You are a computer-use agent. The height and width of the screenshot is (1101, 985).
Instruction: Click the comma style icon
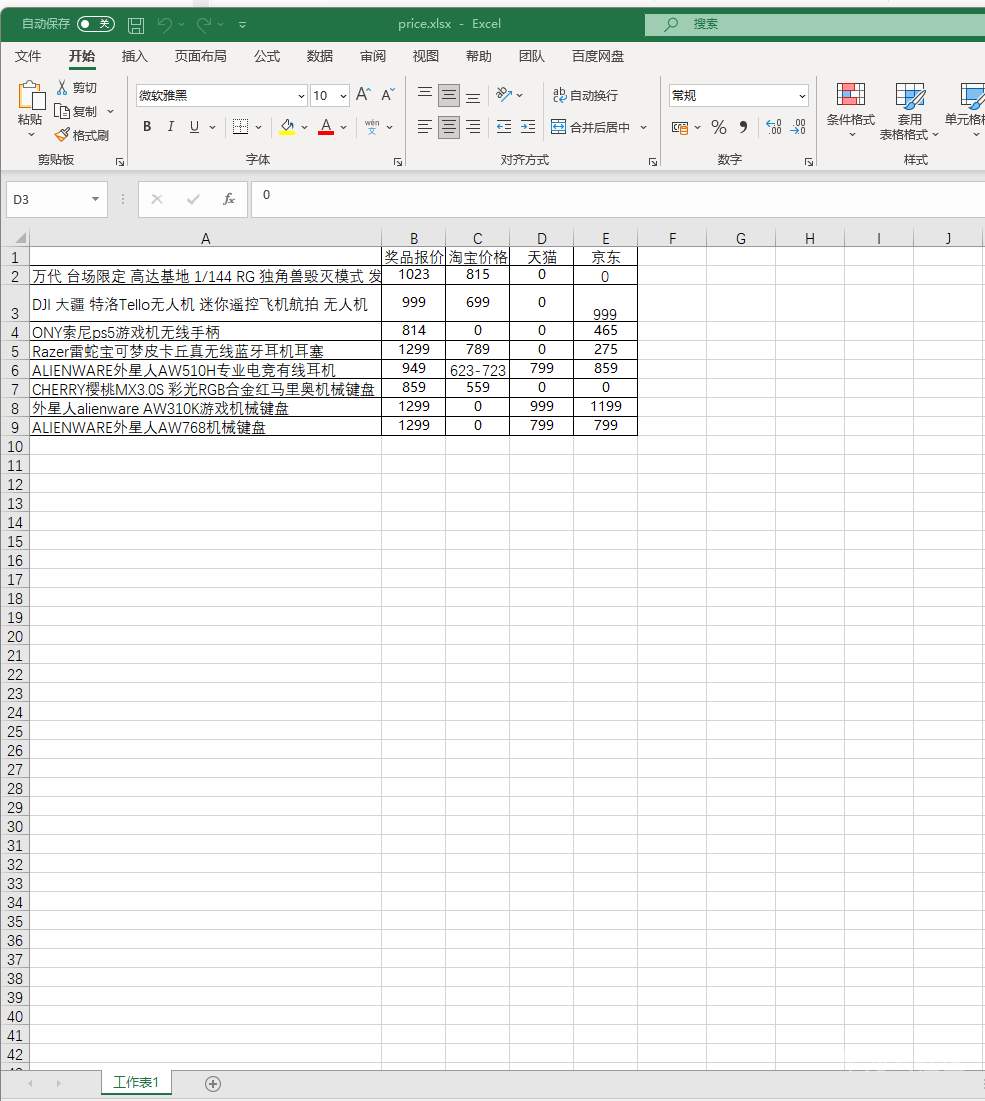743,127
